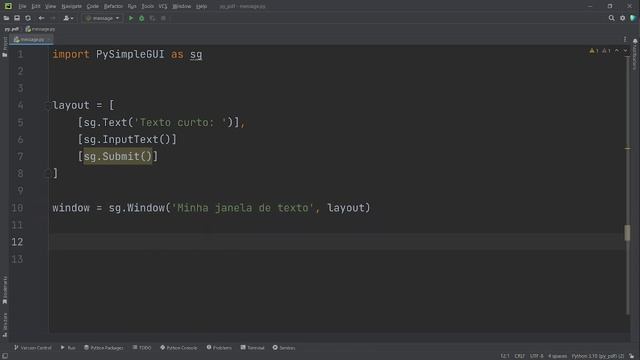Open the Project tool window on left edge
Image resolution: width=640 pixels, height=360 pixels.
(5, 46)
